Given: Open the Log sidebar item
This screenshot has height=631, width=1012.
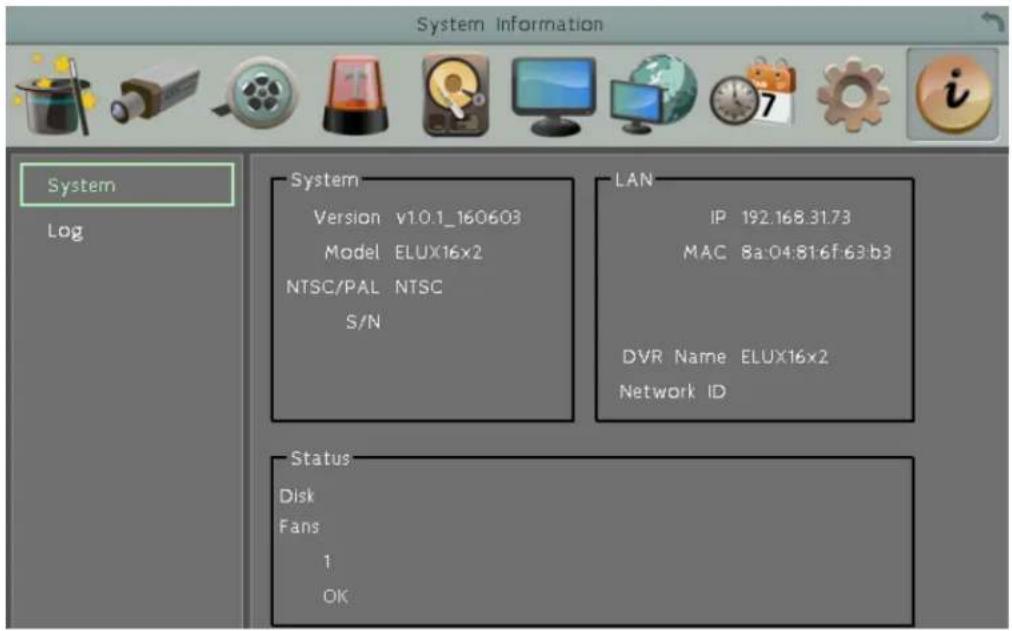Looking at the screenshot, I should point(65,231).
